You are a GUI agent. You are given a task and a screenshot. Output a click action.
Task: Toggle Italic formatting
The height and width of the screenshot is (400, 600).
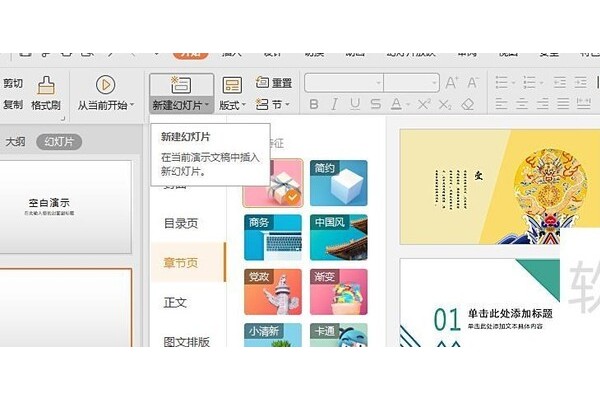(334, 104)
